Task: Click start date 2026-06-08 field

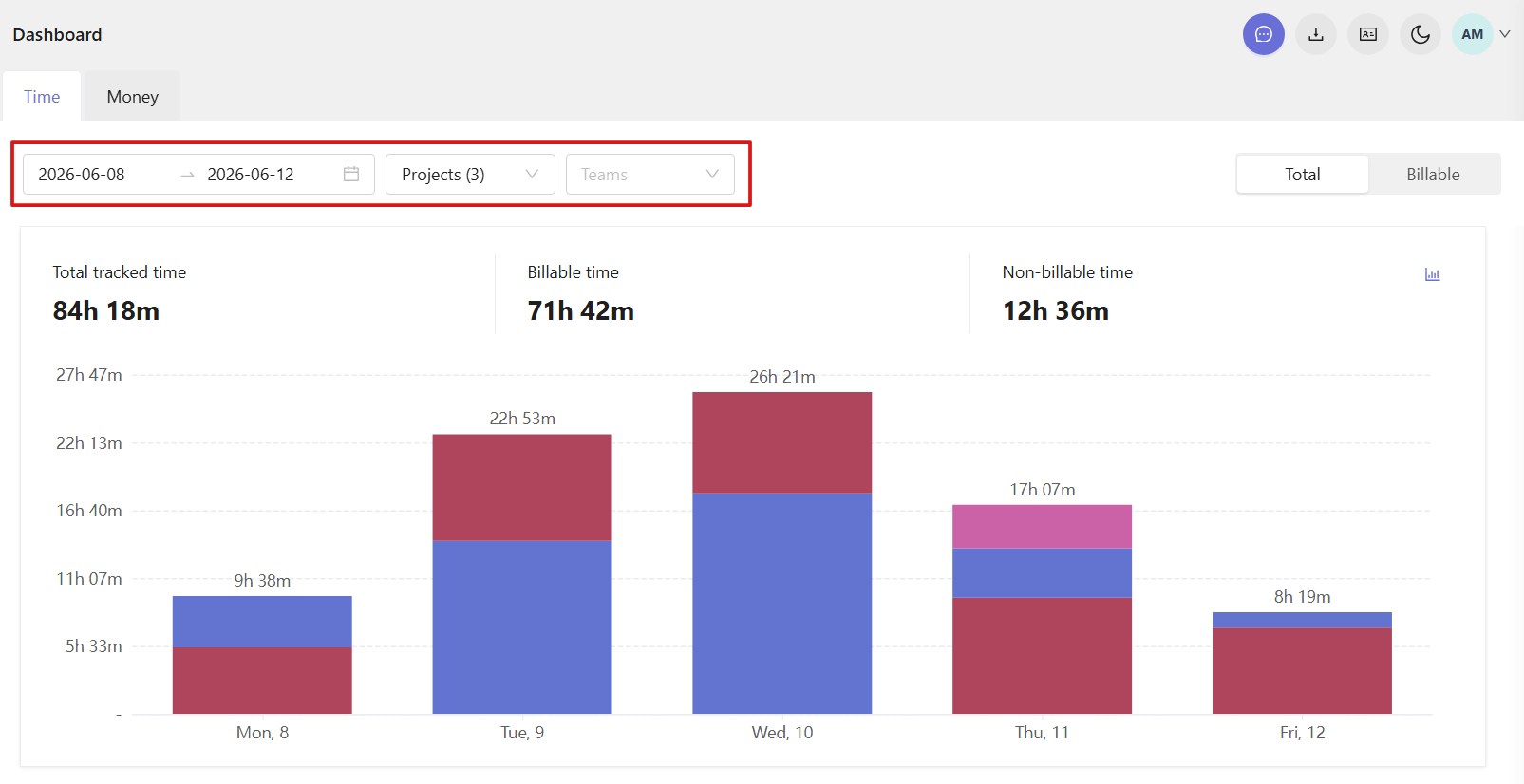Action: click(x=82, y=175)
